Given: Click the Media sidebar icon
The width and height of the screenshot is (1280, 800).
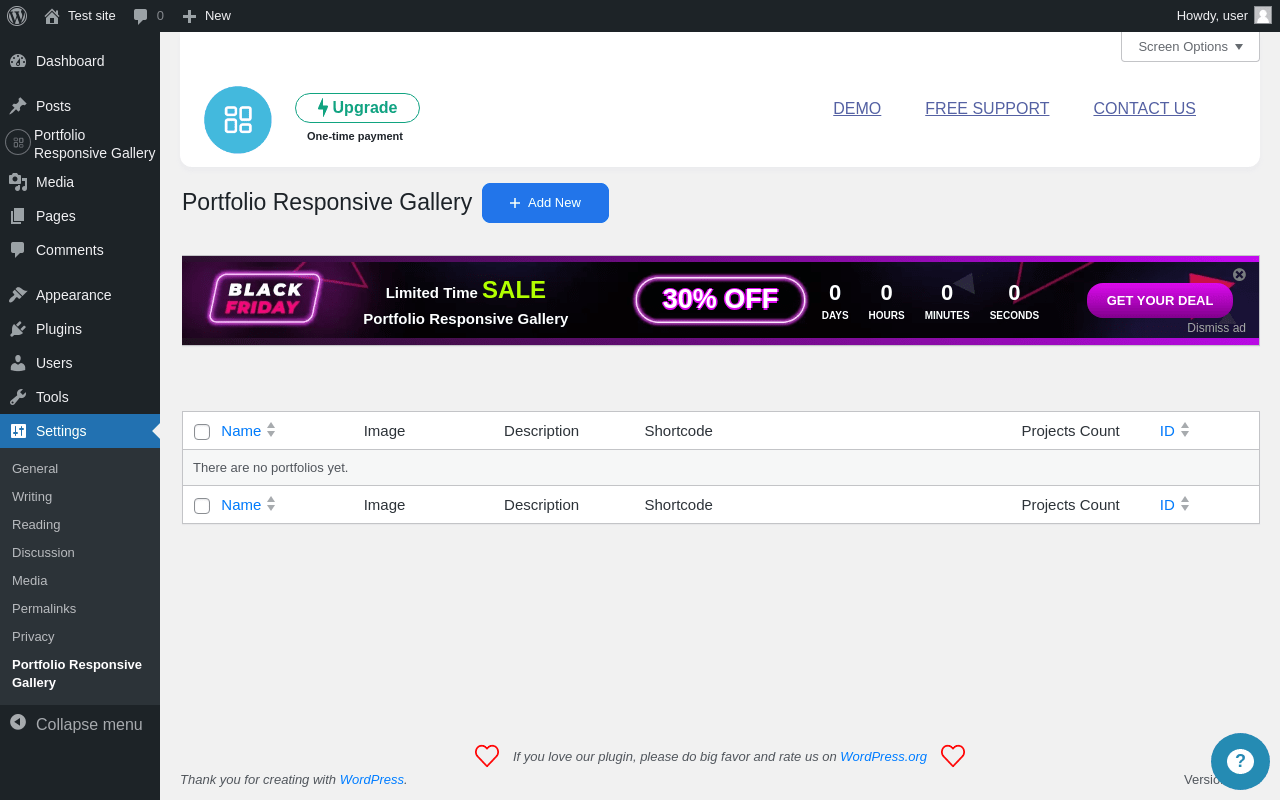Looking at the screenshot, I should click(18, 182).
